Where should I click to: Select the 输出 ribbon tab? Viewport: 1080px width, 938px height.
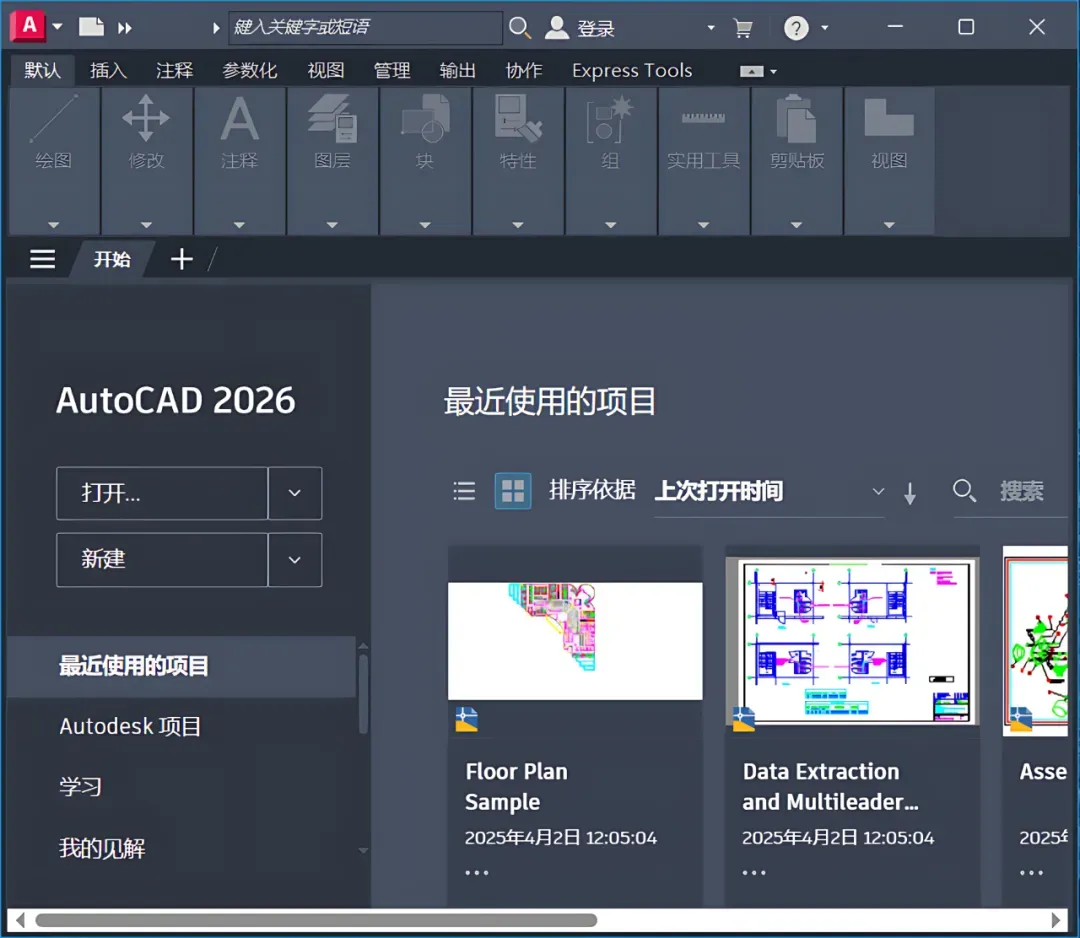tap(458, 70)
